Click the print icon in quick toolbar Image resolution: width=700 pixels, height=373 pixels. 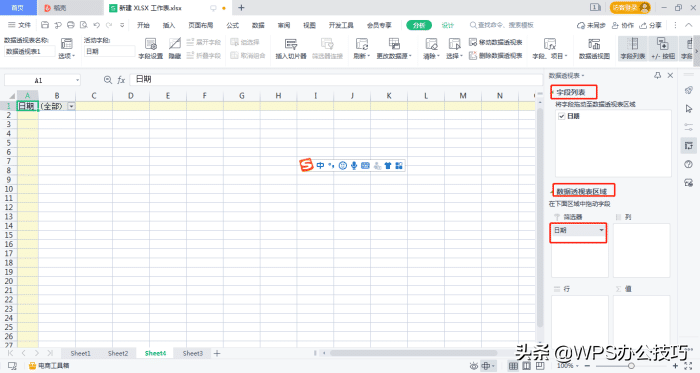click(71, 25)
